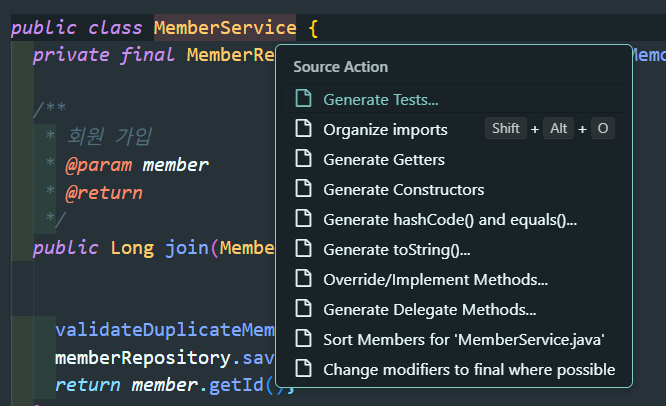Image resolution: width=666 pixels, height=406 pixels.
Task: Select Generate Delegate Methods... item
Action: tap(430, 309)
